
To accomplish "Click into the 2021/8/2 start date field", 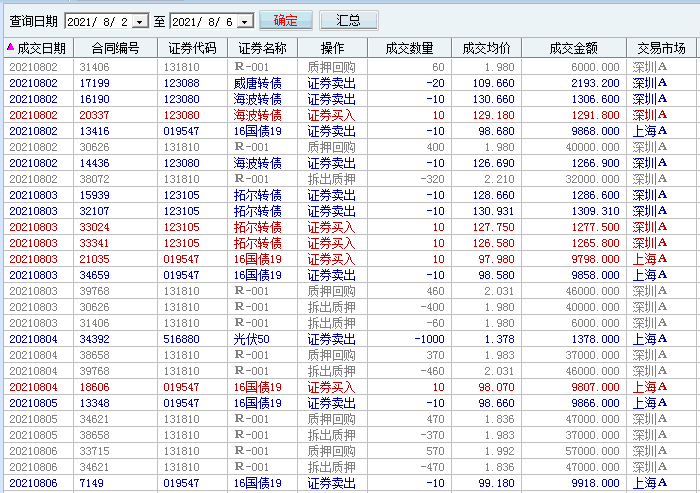I will 97,21.
